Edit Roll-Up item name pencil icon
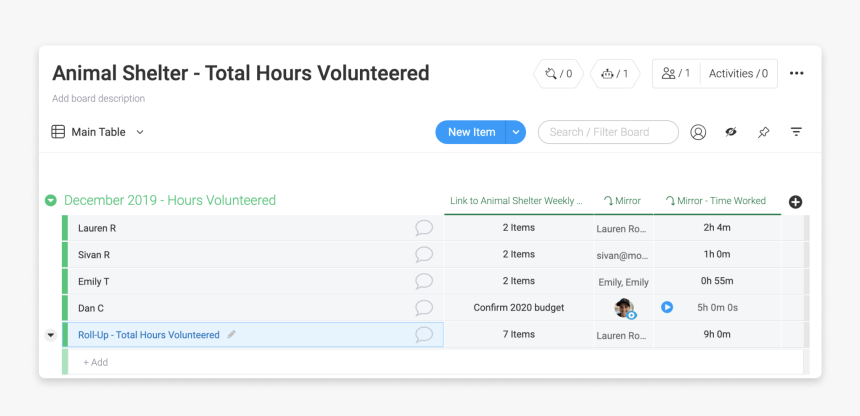860x416 pixels. pyautogui.click(x=232, y=335)
